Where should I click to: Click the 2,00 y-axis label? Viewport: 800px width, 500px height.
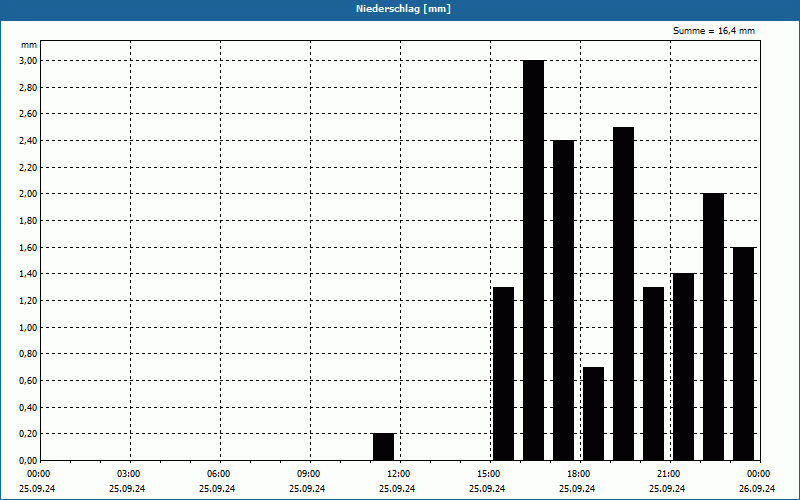(x=28, y=194)
